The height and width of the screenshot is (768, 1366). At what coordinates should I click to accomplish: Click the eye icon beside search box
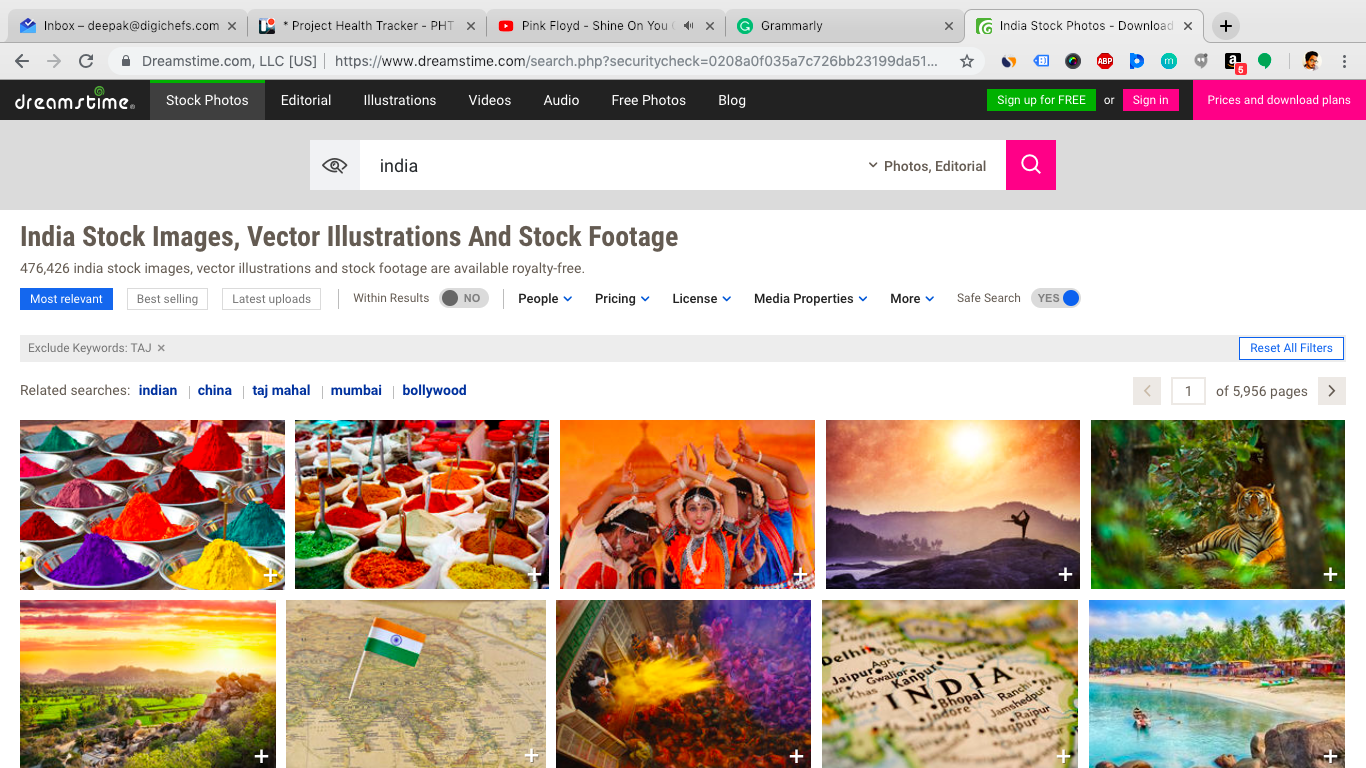pyautogui.click(x=334, y=165)
